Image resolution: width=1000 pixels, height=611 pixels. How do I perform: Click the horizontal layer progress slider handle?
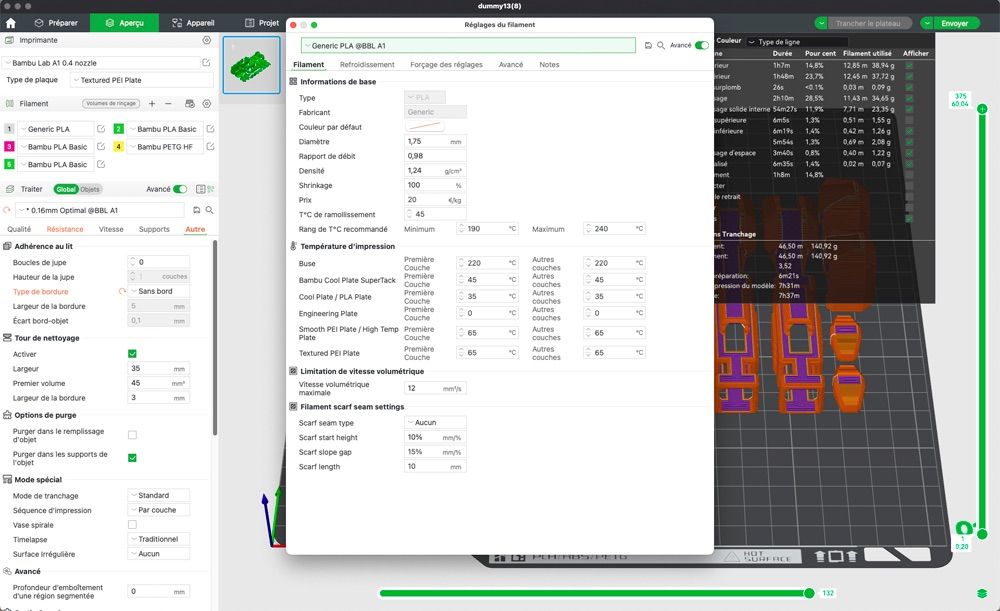tap(809, 593)
